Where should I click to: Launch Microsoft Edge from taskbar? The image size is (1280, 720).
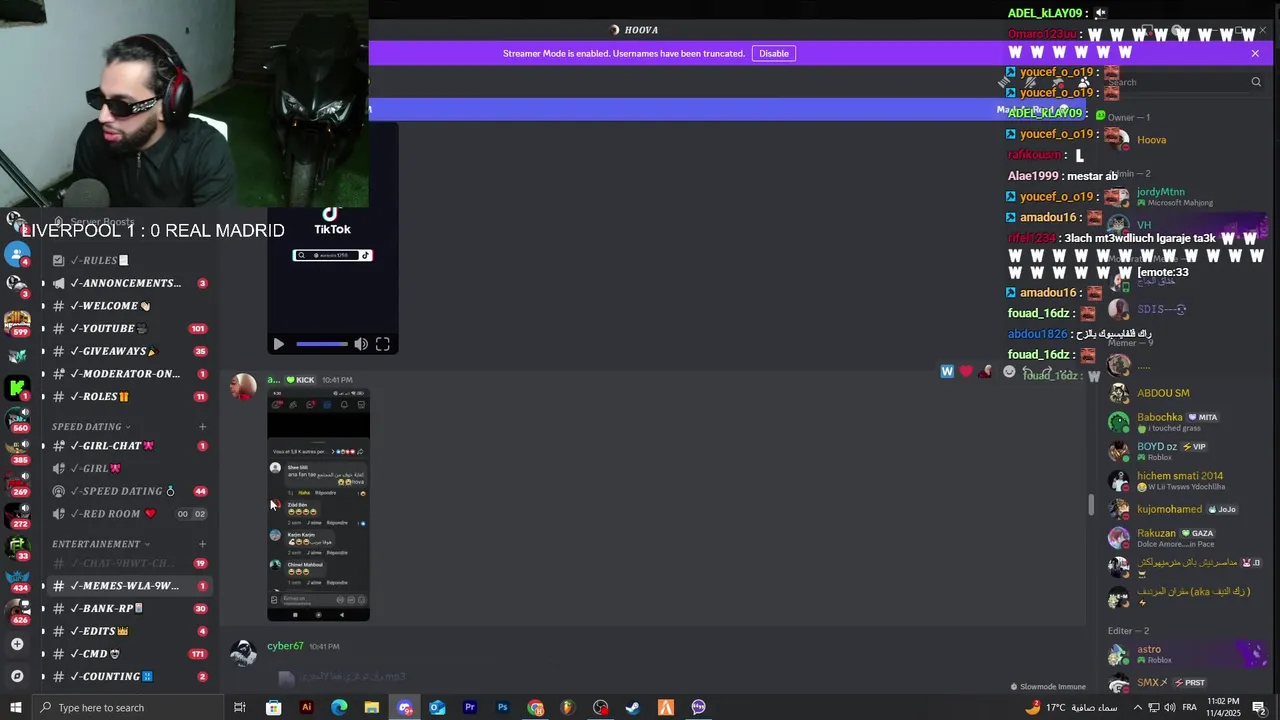point(339,707)
